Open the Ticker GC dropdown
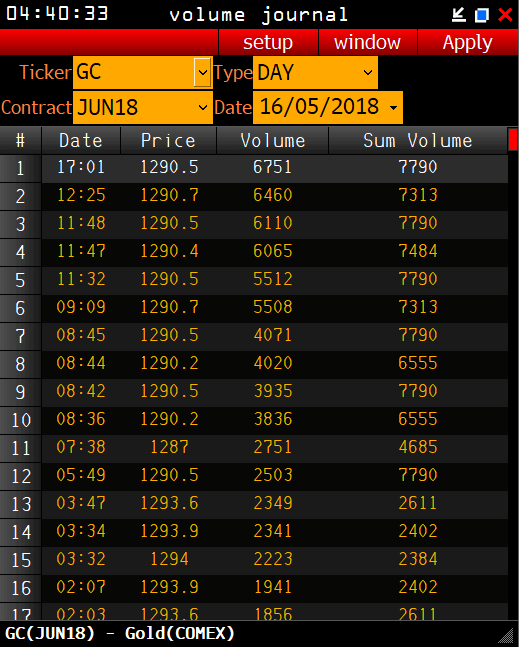The height and width of the screenshot is (647, 519). click(202, 73)
